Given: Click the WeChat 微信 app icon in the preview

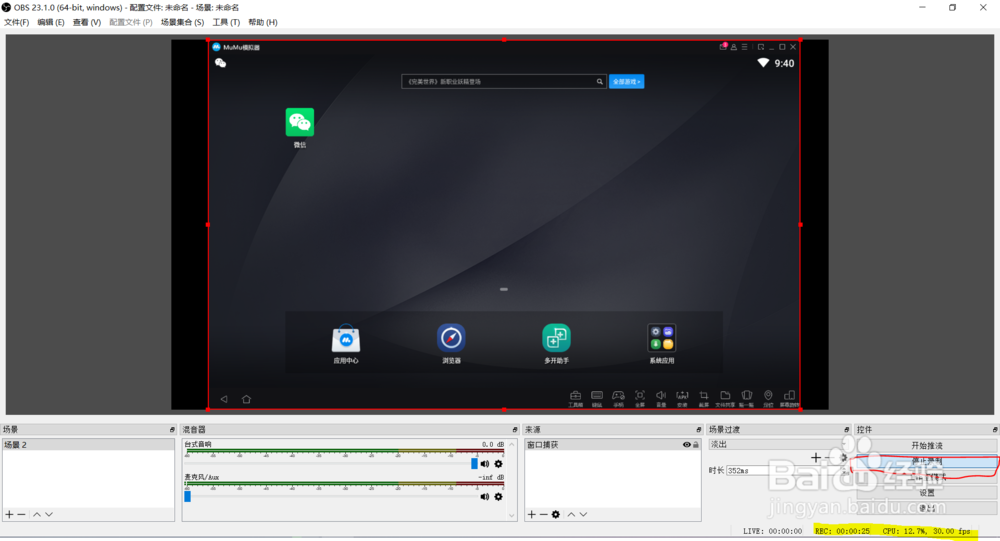Looking at the screenshot, I should pos(300,122).
